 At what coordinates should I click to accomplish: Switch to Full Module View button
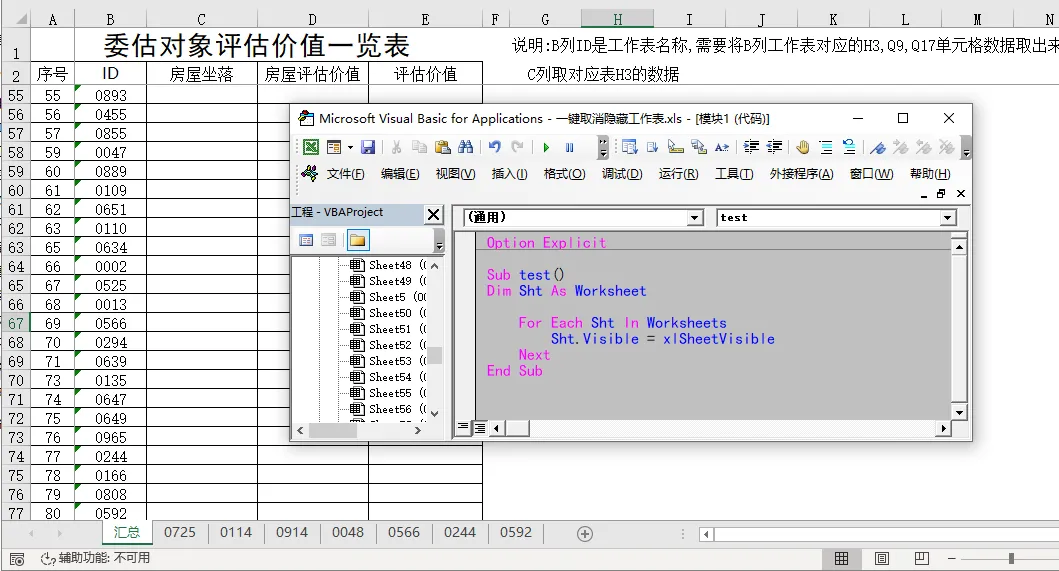479,428
